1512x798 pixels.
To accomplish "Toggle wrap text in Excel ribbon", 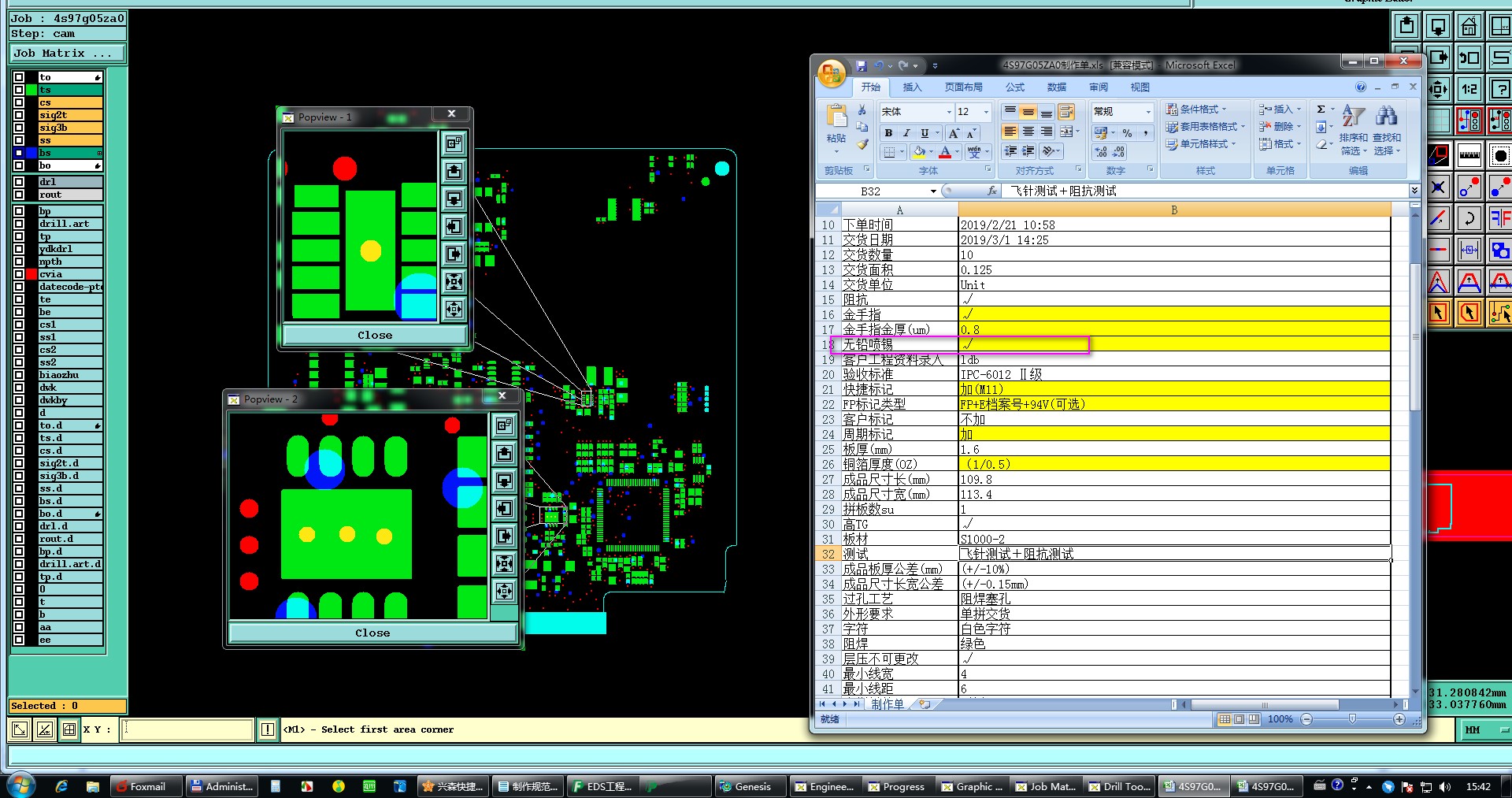I will tap(1066, 112).
